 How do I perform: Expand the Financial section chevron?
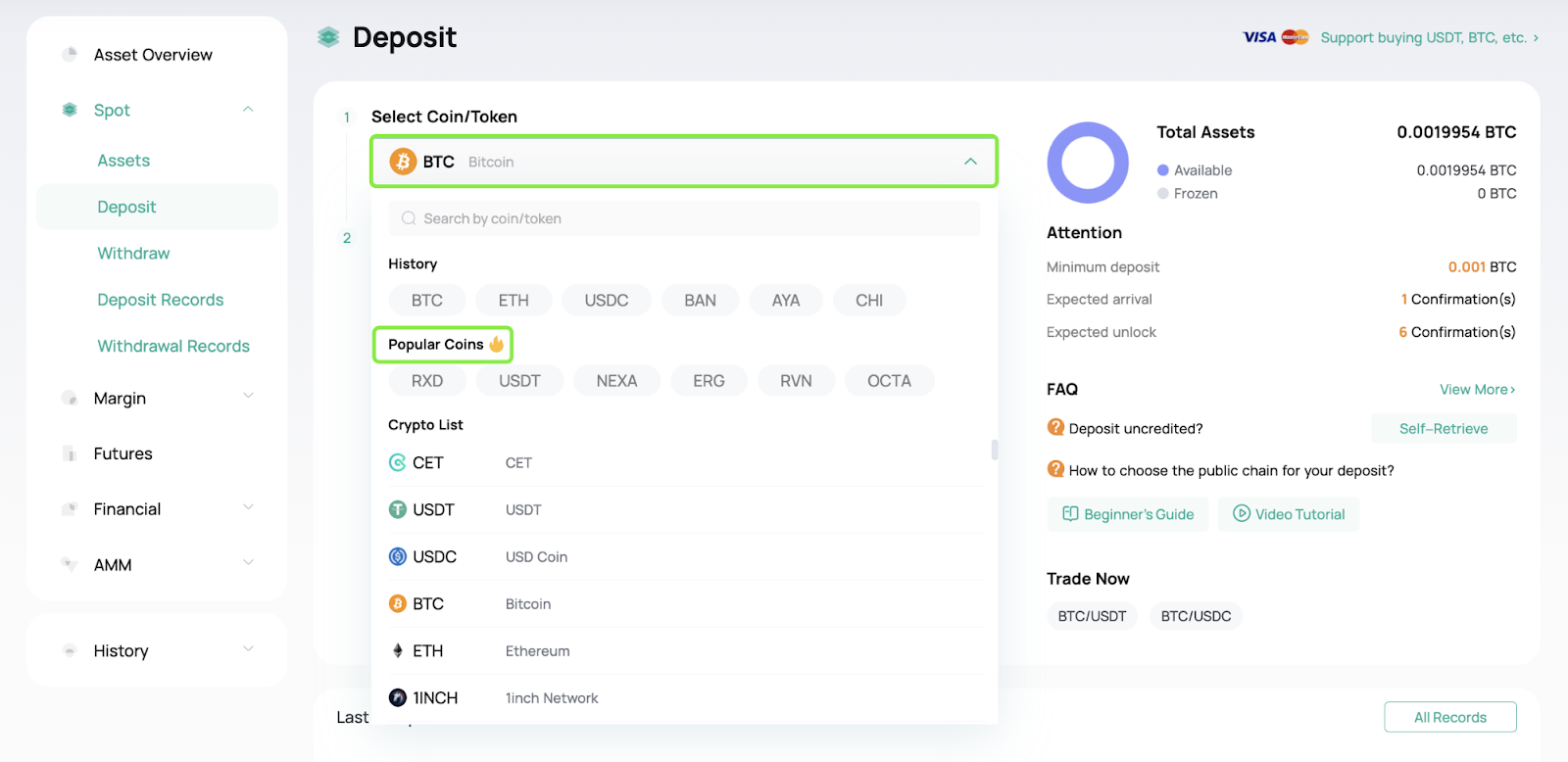click(248, 507)
